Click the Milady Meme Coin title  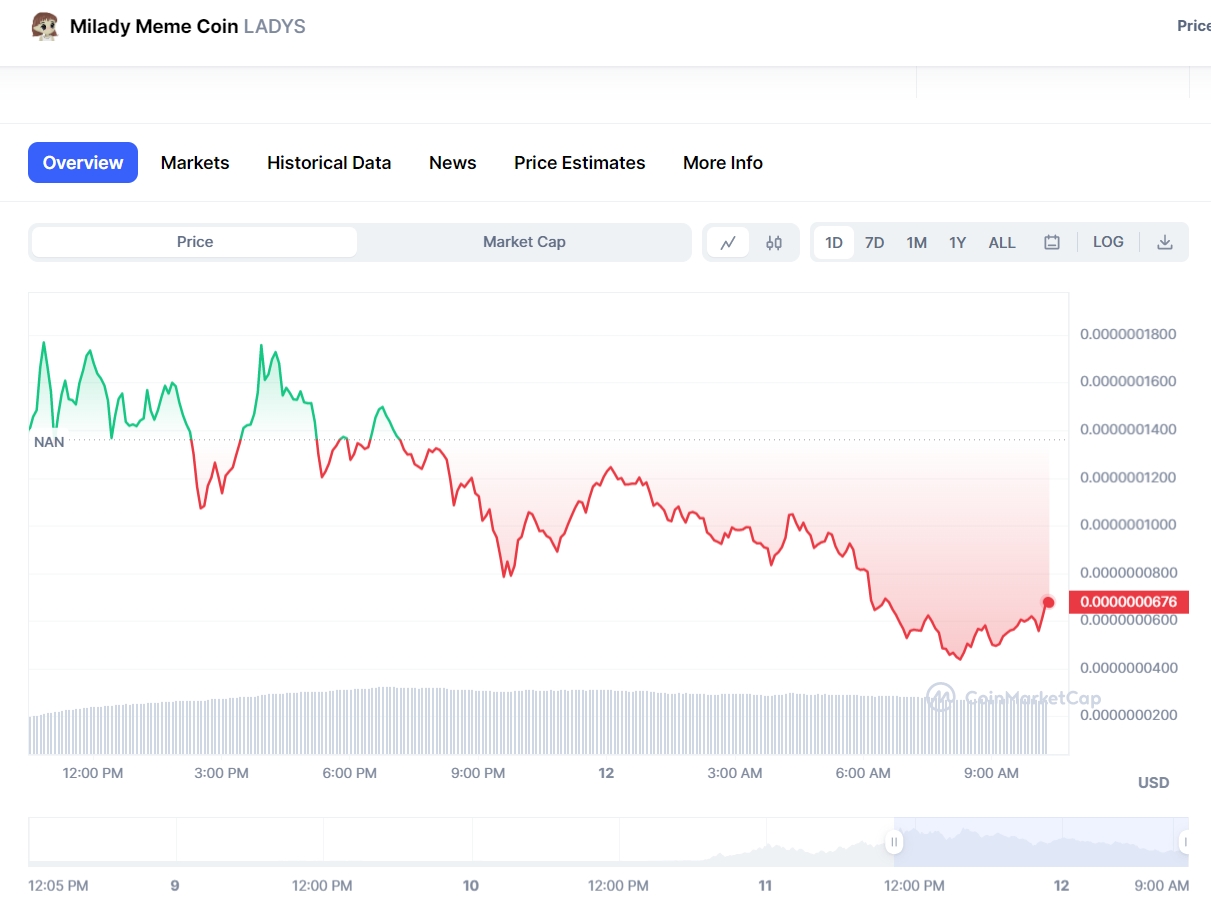(x=154, y=26)
